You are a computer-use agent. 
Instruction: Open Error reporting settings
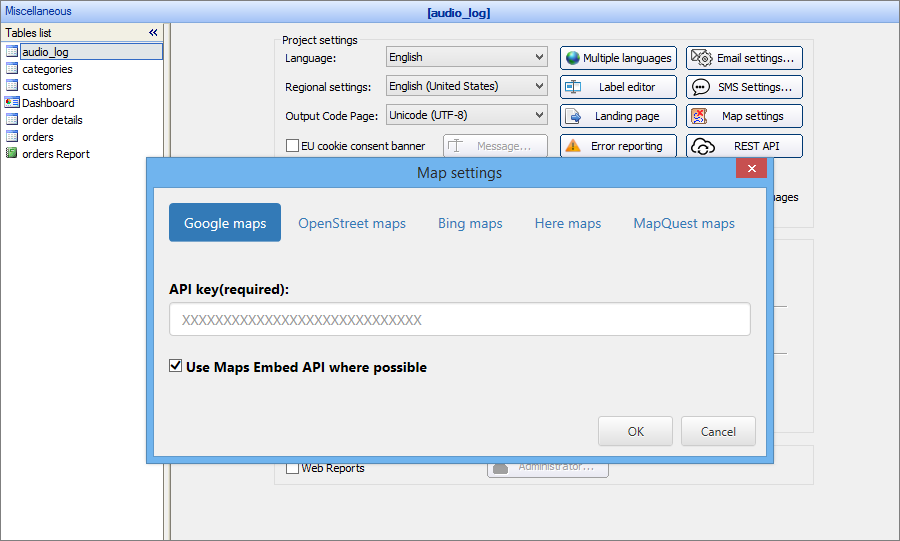point(618,146)
